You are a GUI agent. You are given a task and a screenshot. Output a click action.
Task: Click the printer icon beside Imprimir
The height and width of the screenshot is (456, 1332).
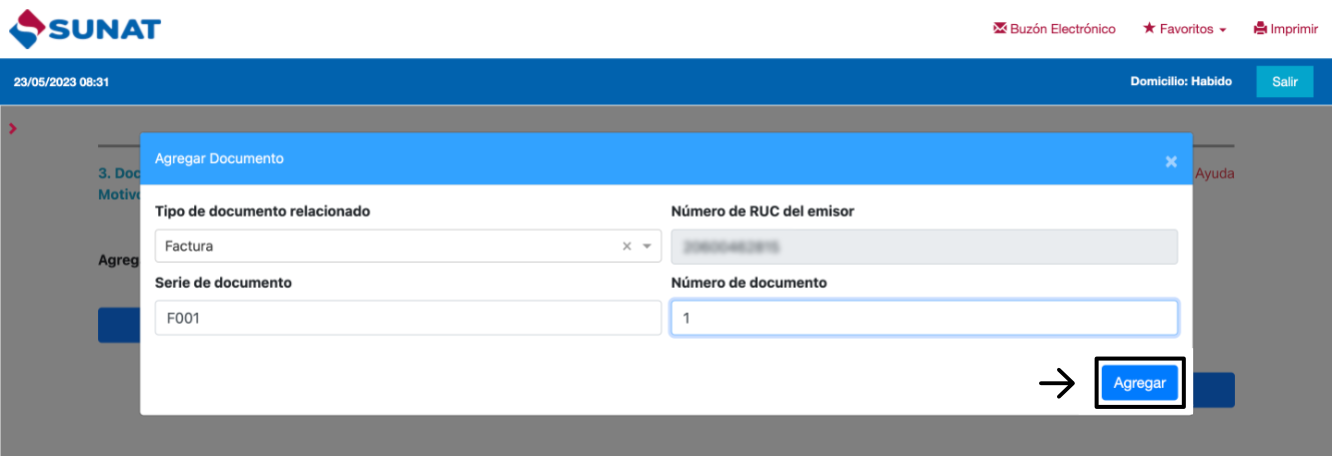[x=1260, y=29]
